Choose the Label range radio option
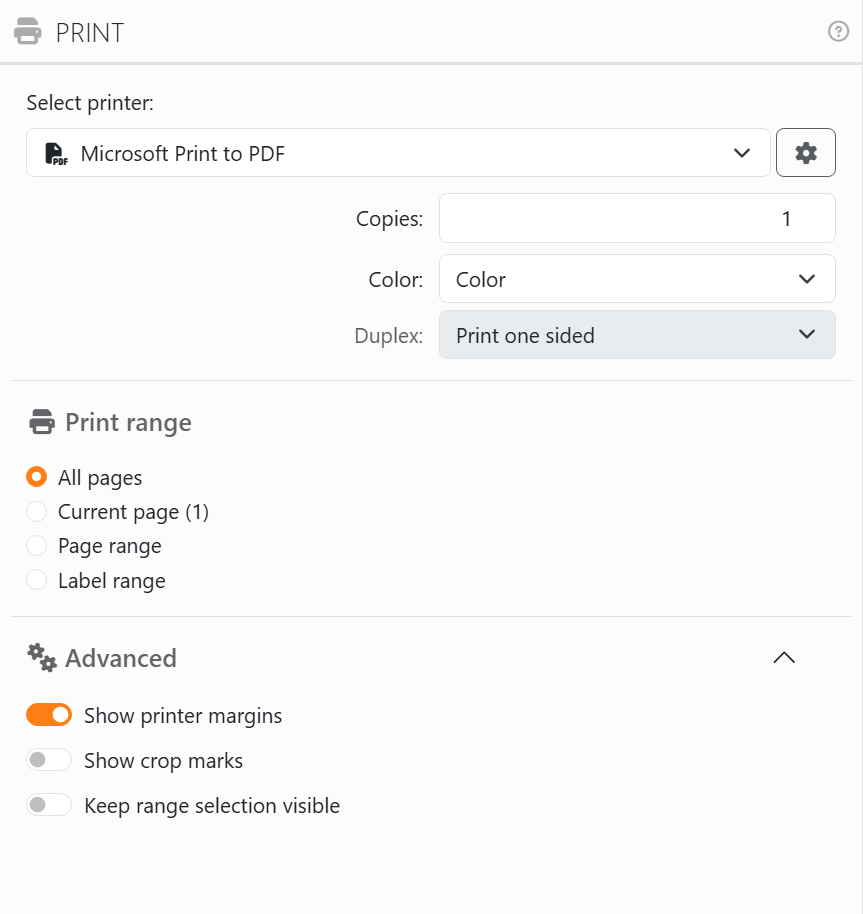Screen dimensions: 863x914 [x=36, y=580]
